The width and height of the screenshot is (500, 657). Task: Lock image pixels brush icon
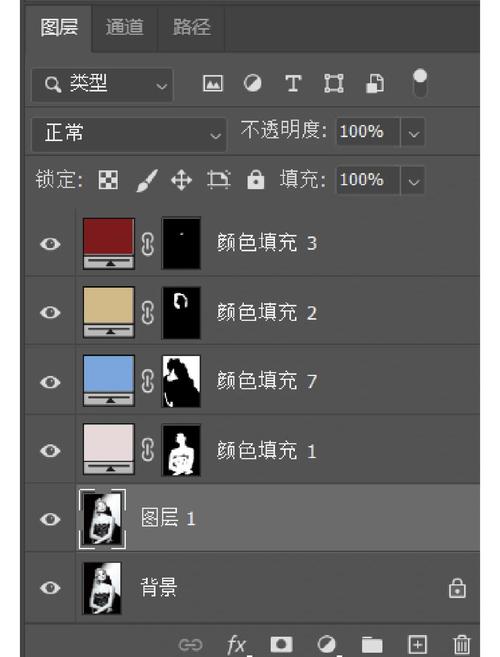tap(147, 180)
